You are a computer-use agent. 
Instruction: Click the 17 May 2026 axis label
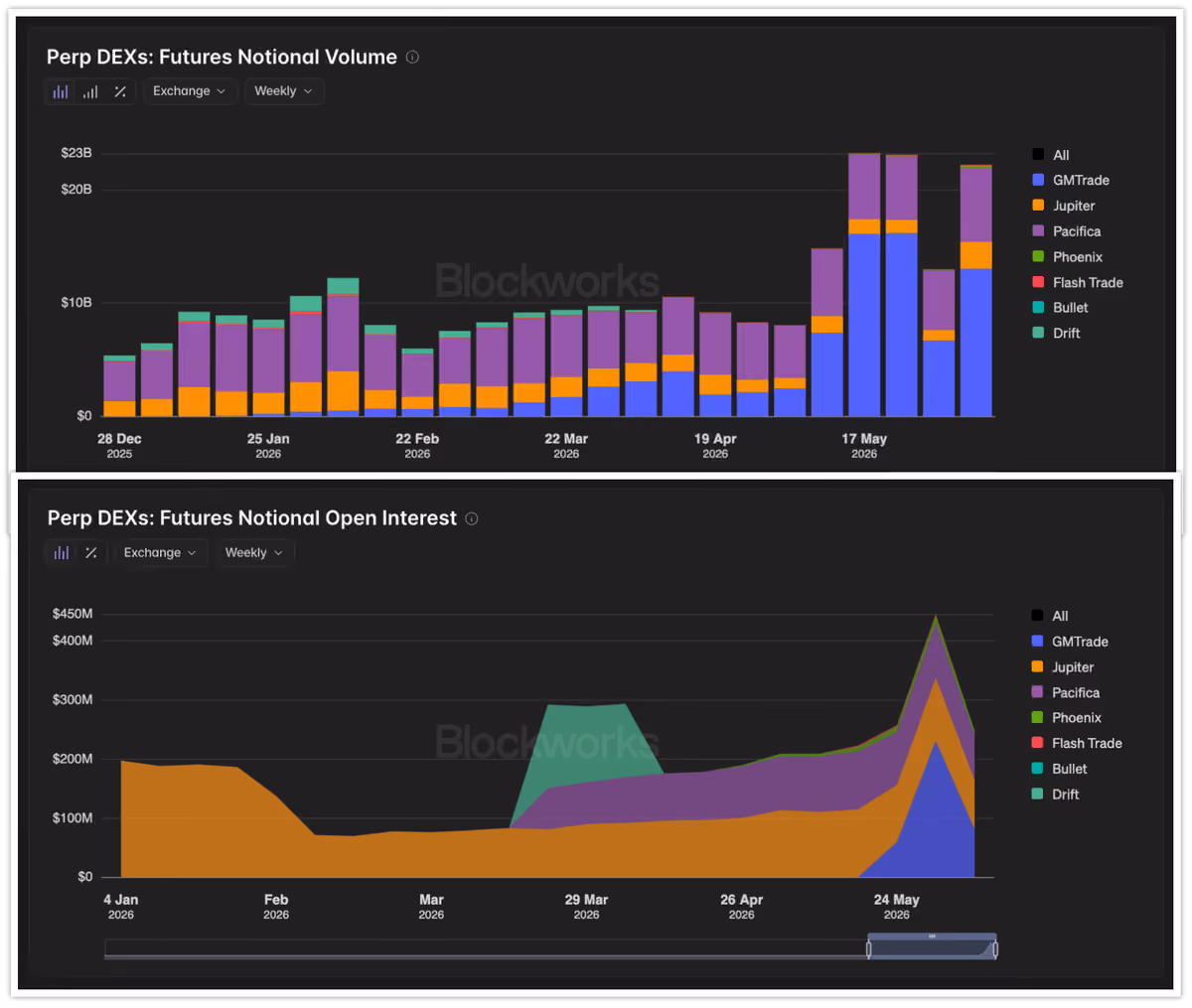point(864,446)
